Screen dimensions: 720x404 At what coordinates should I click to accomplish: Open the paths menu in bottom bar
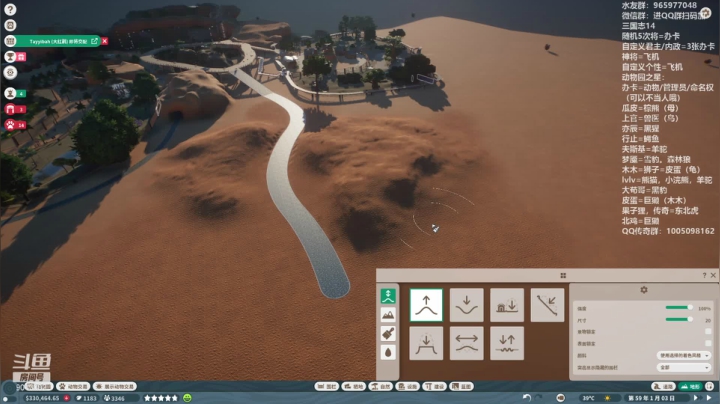click(353, 387)
